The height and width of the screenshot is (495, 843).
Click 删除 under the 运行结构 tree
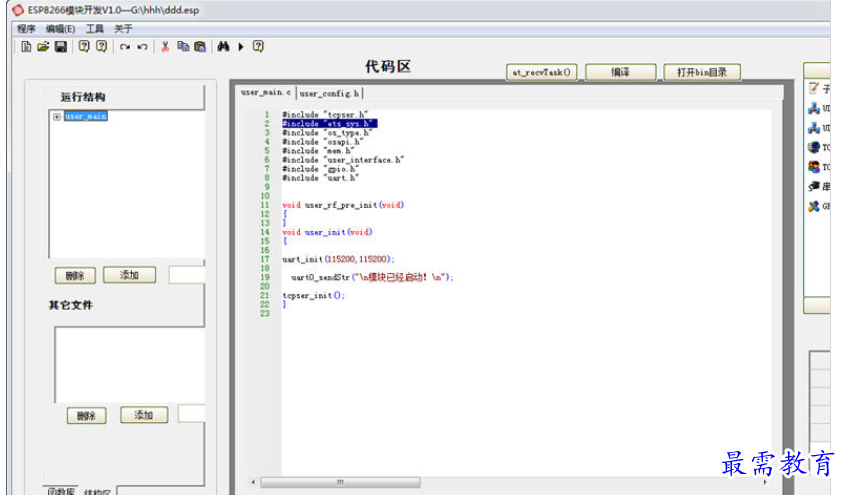click(x=75, y=276)
